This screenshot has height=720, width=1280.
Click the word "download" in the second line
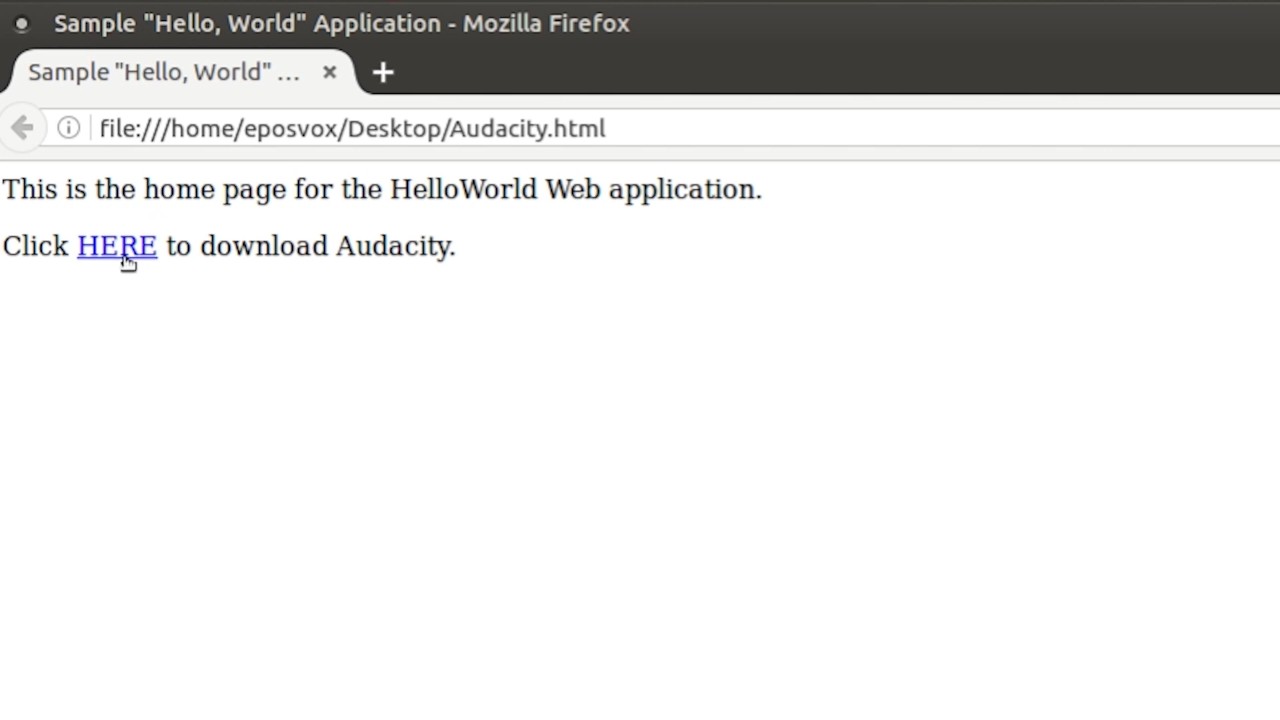pos(264,246)
